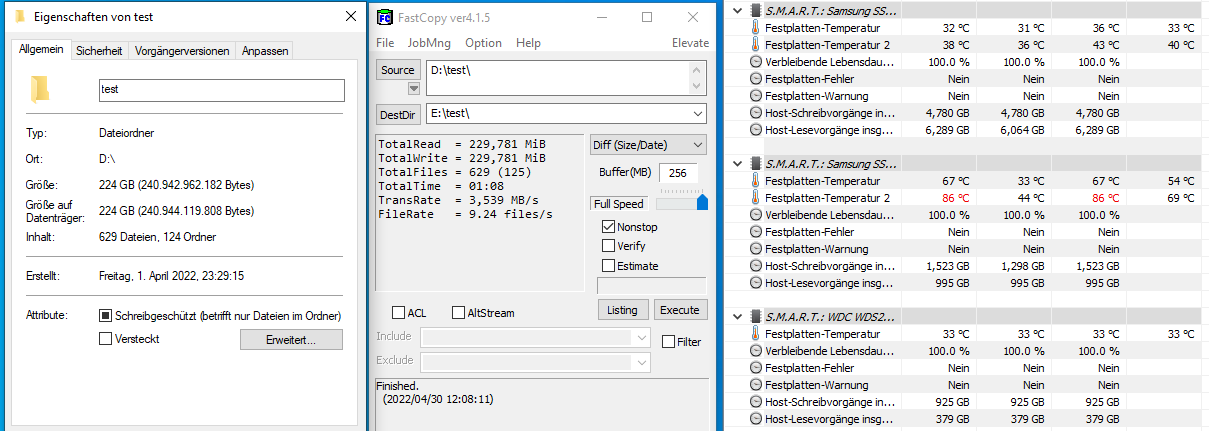This screenshot has width=1209, height=431.
Task: Click the thermometer icon for the 67 °C Festplatten-Temperatur row
Action: [x=755, y=181]
